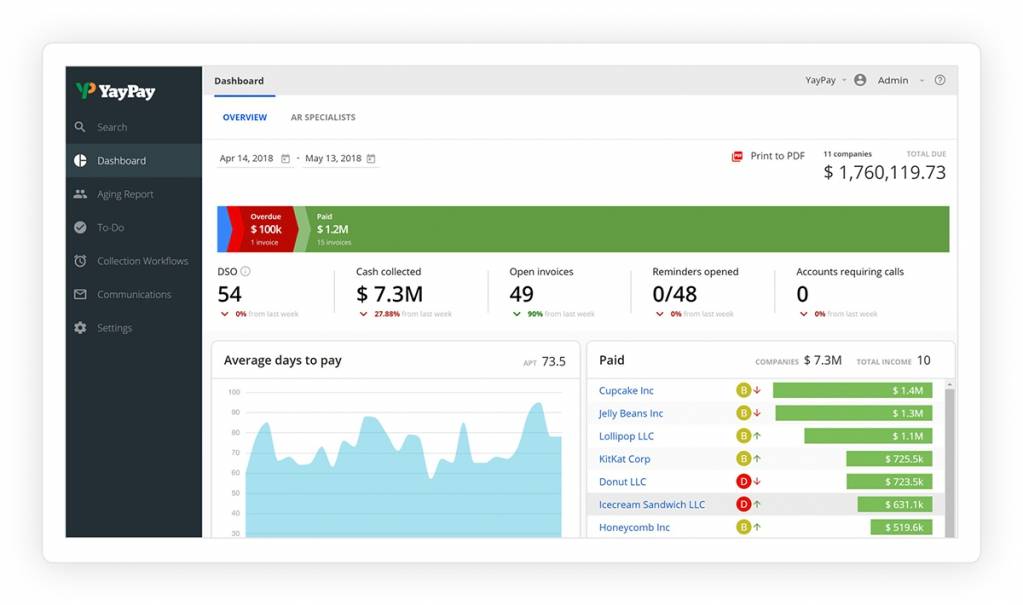Open the Cupcake Inc company link
The width and height of the screenshot is (1023, 605).
[x=626, y=391]
